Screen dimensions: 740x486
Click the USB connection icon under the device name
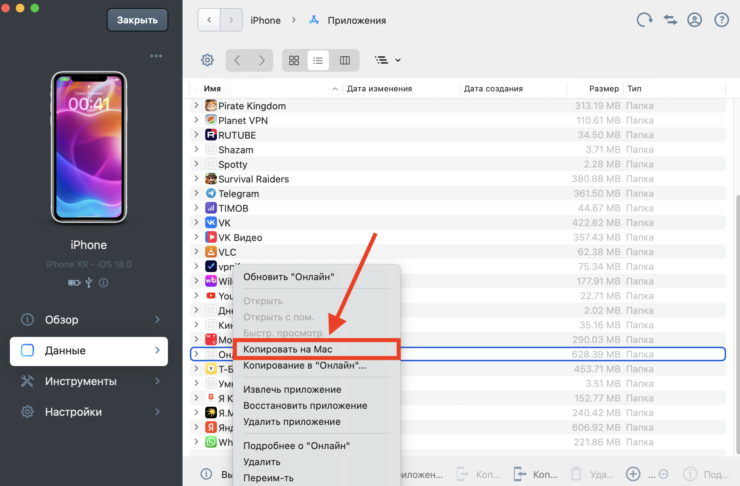tap(89, 283)
